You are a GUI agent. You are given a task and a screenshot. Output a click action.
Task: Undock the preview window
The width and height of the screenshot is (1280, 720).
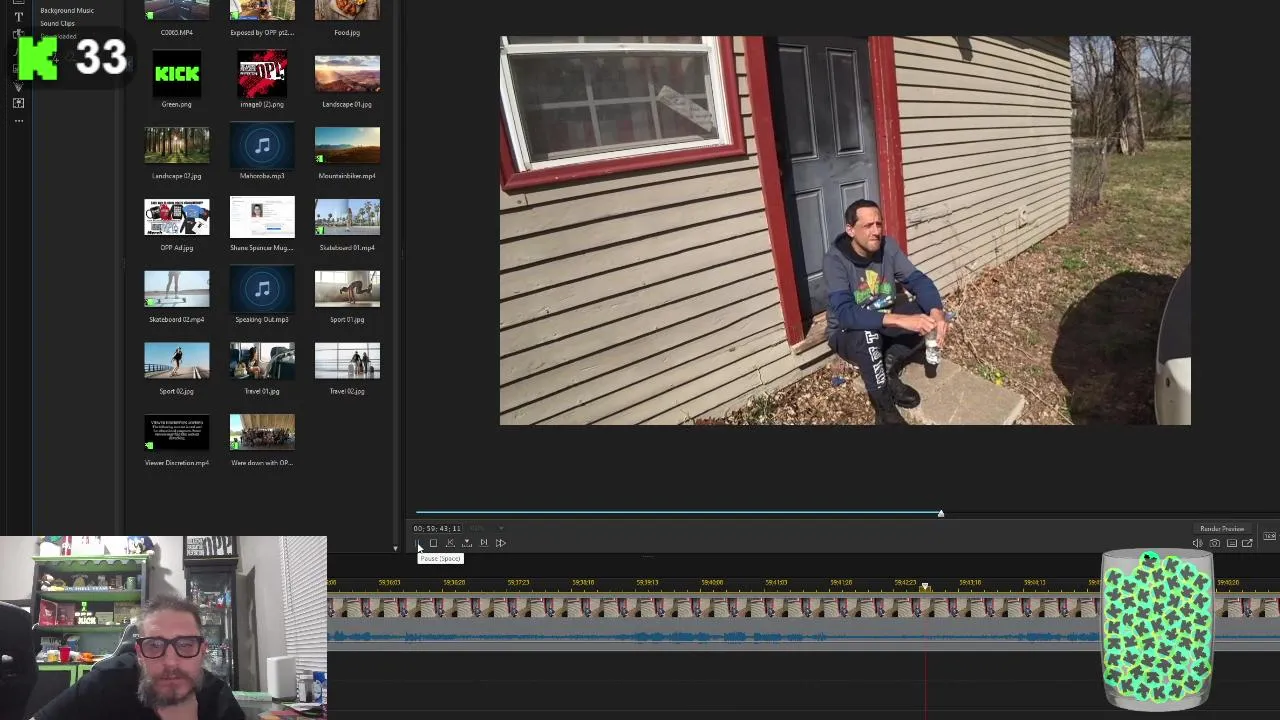click(x=1247, y=543)
